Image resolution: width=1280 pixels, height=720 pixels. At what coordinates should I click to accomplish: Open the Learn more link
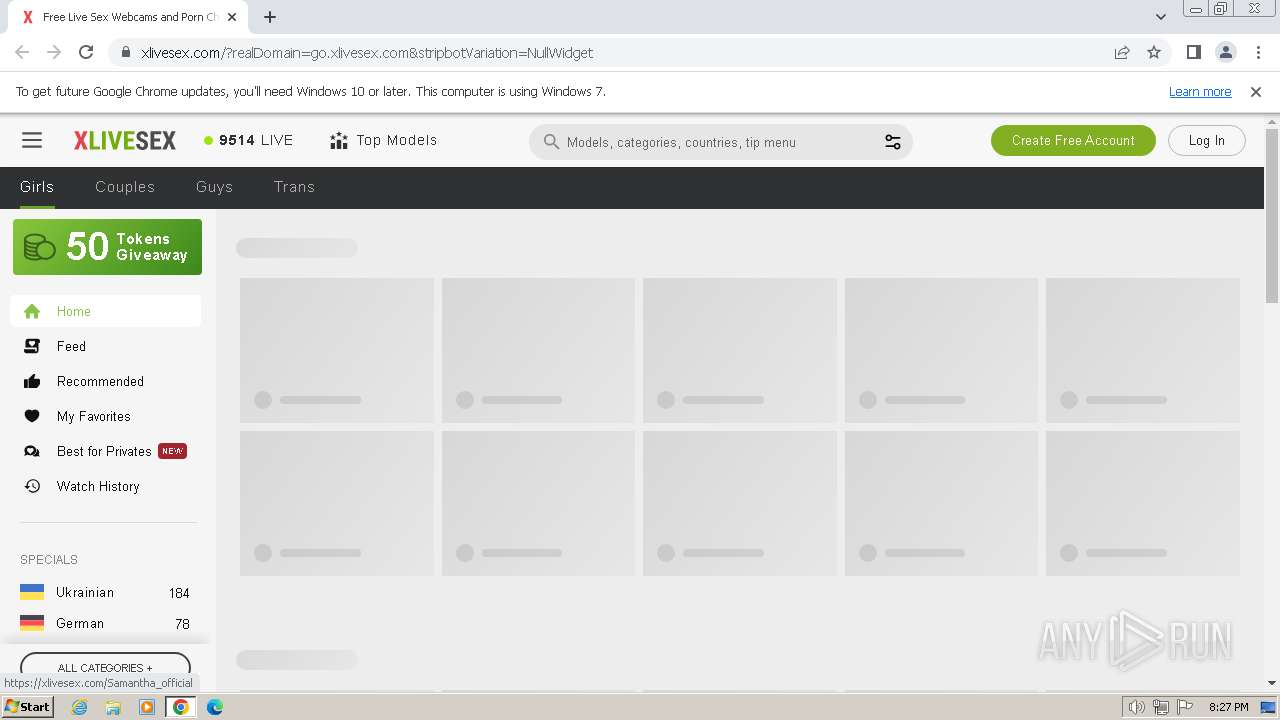(1200, 91)
